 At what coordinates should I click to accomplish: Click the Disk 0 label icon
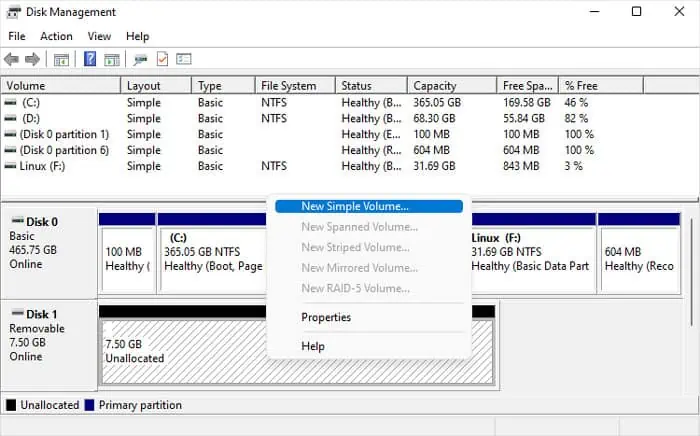click(17, 220)
